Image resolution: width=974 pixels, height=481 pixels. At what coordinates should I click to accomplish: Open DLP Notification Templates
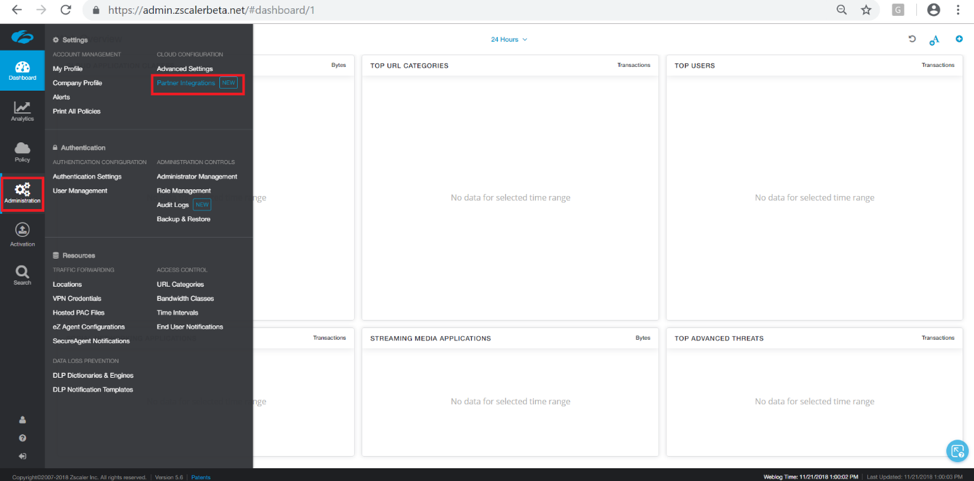[93, 390]
